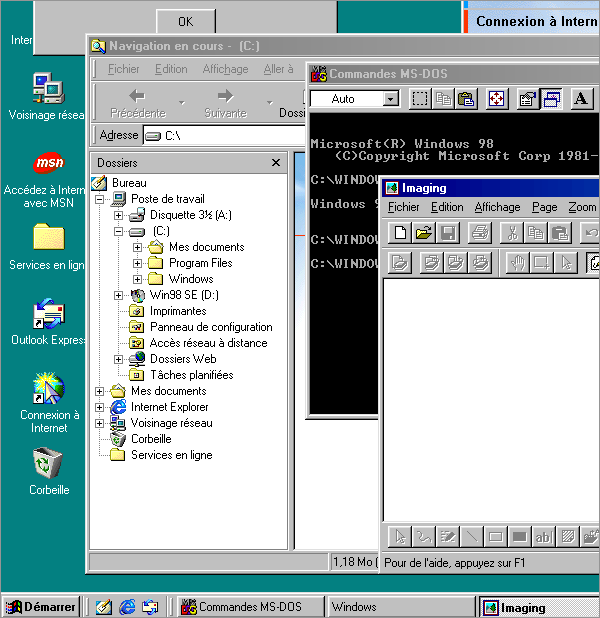
Task: Expand the Program Files folder node
Action: pyautogui.click(x=137, y=263)
